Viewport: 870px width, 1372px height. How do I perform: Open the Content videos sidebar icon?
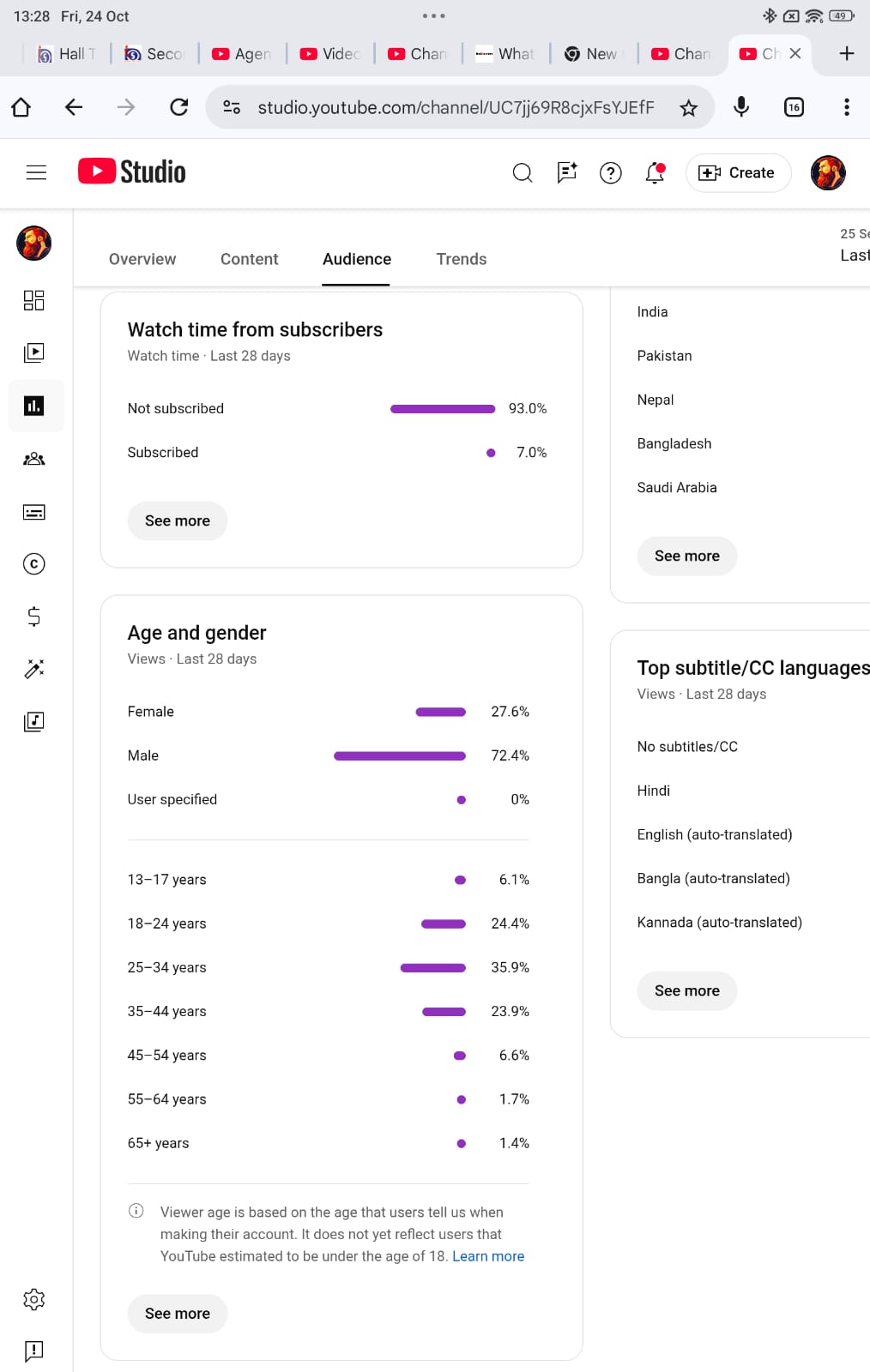[34, 352]
